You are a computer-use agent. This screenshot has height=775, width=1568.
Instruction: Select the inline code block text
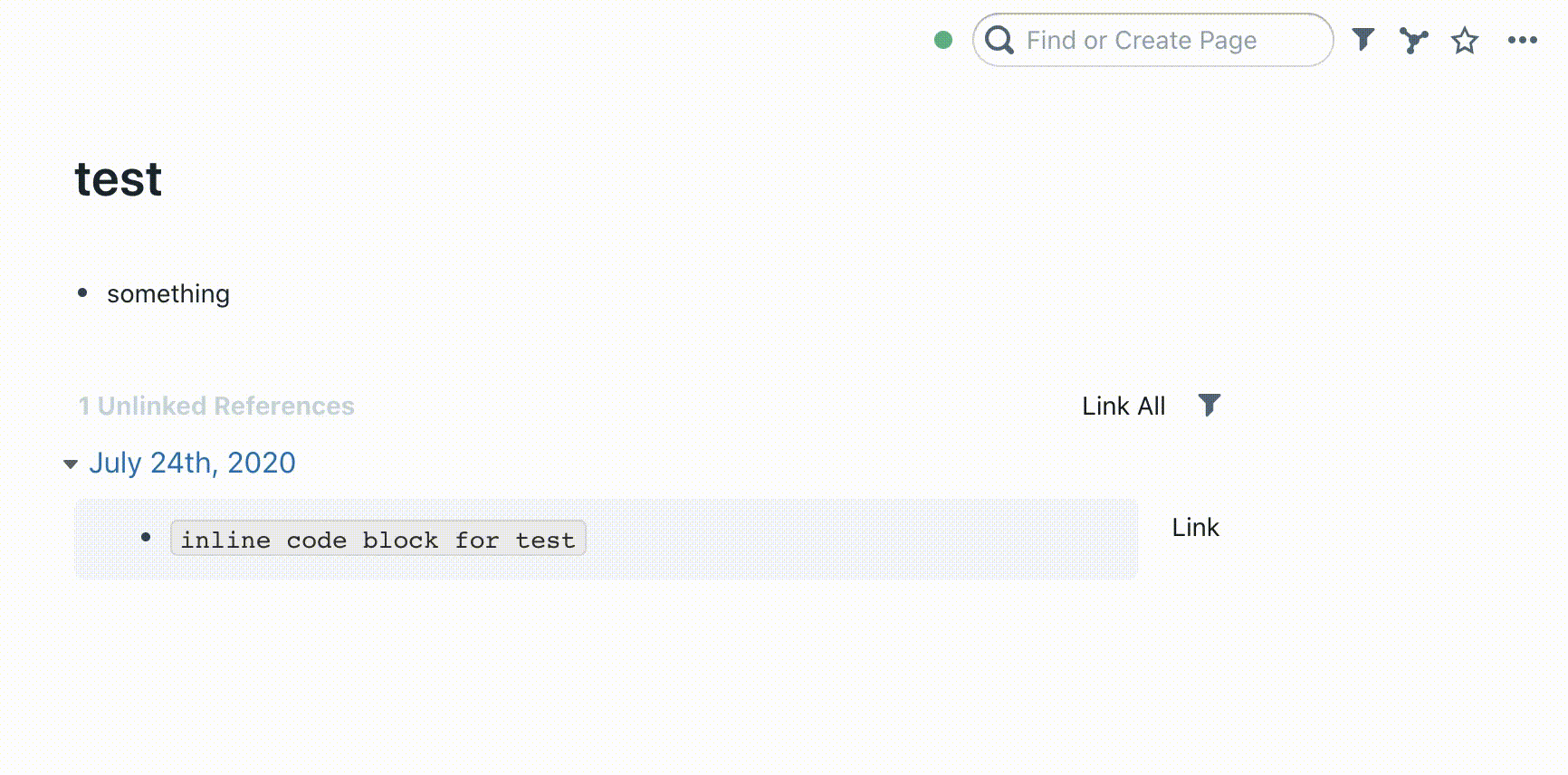[378, 539]
